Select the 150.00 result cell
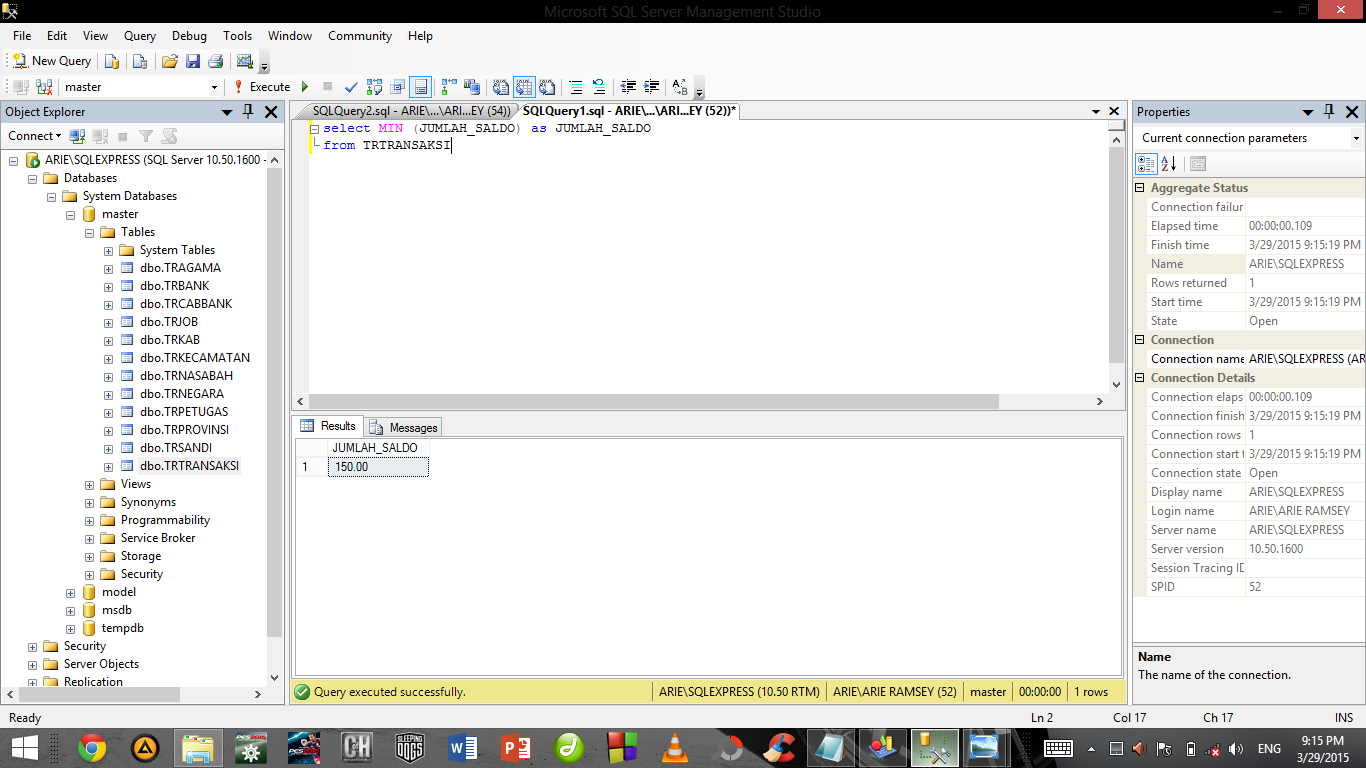1366x768 pixels. click(378, 467)
